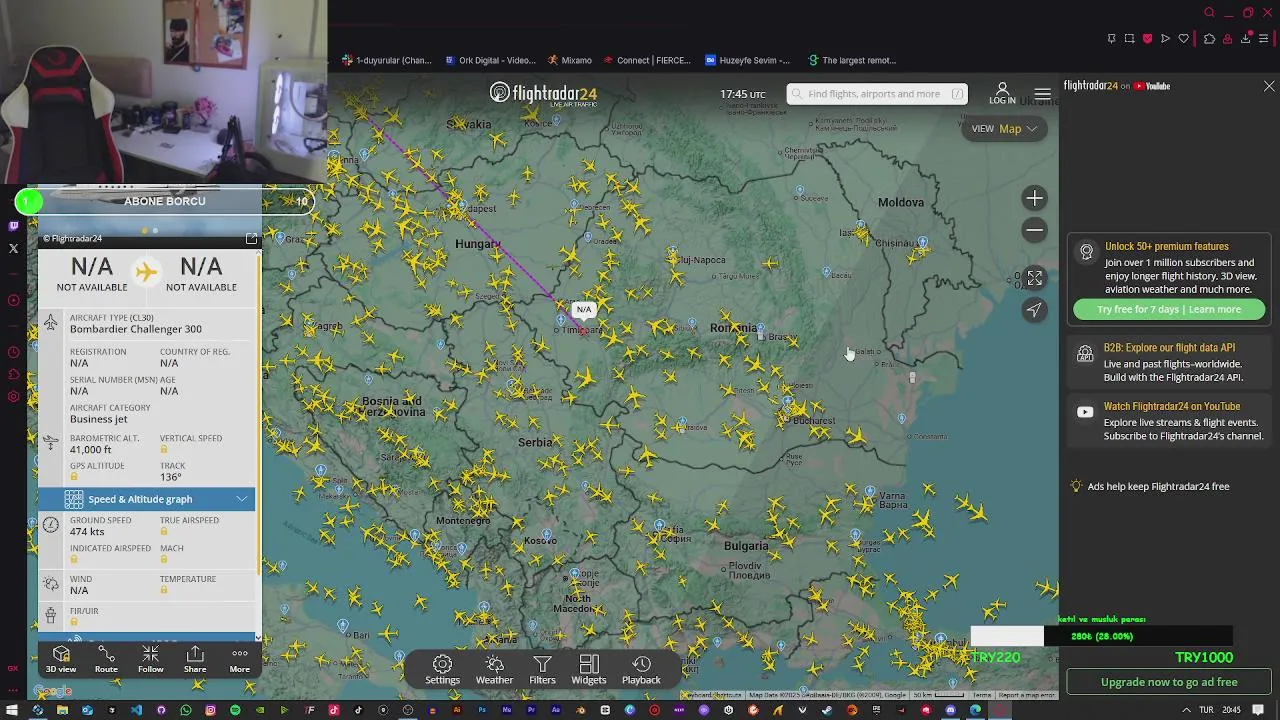Open the 3D view for selected flight

[x=60, y=659]
